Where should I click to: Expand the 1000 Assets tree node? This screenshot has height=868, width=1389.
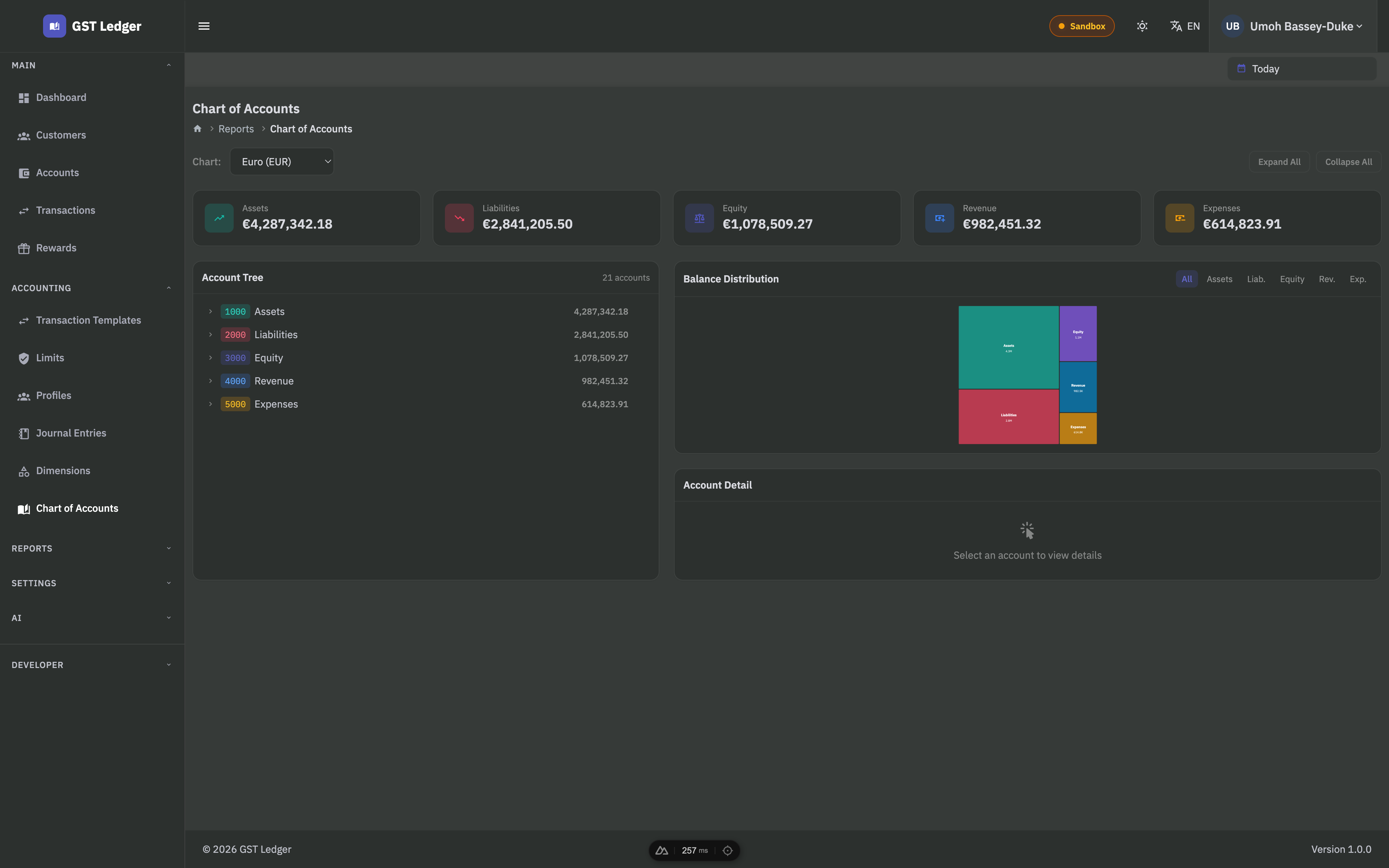(211, 312)
